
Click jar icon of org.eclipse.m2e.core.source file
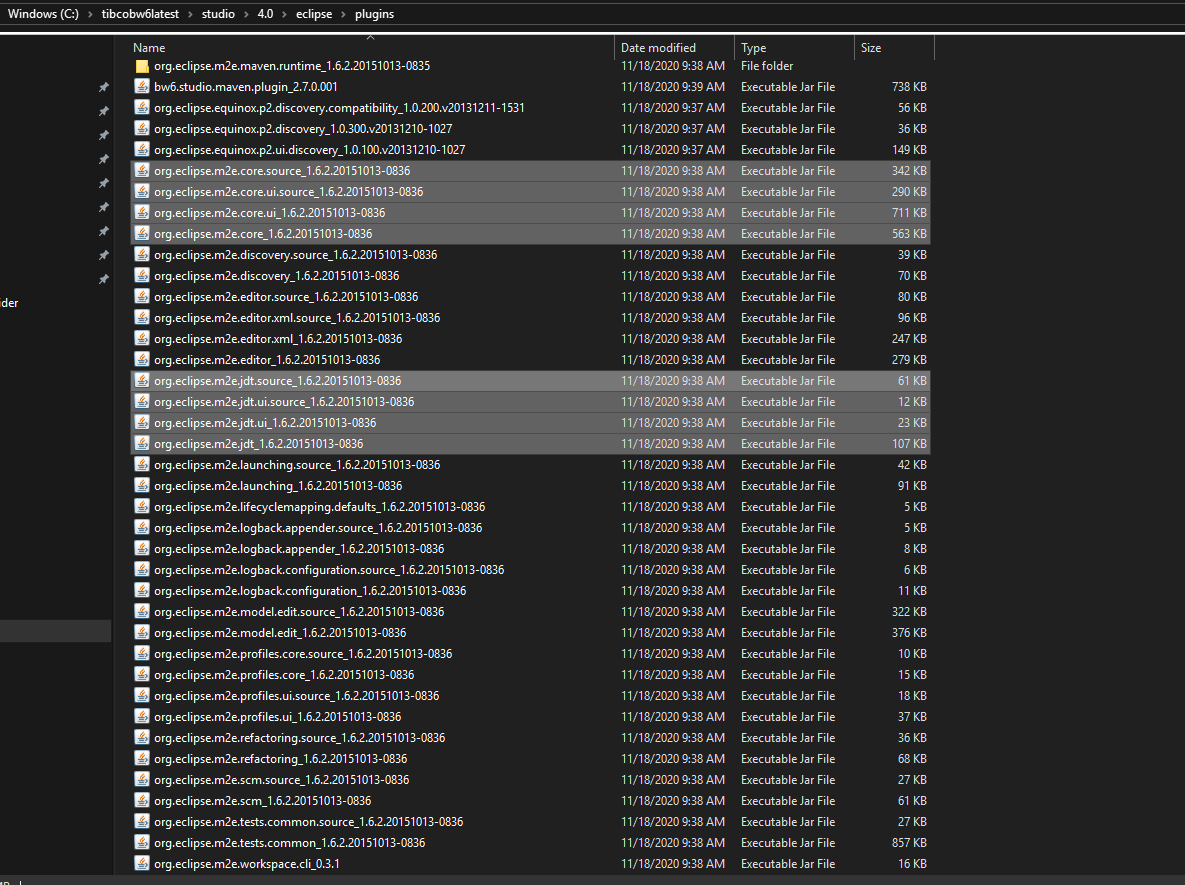(141, 171)
